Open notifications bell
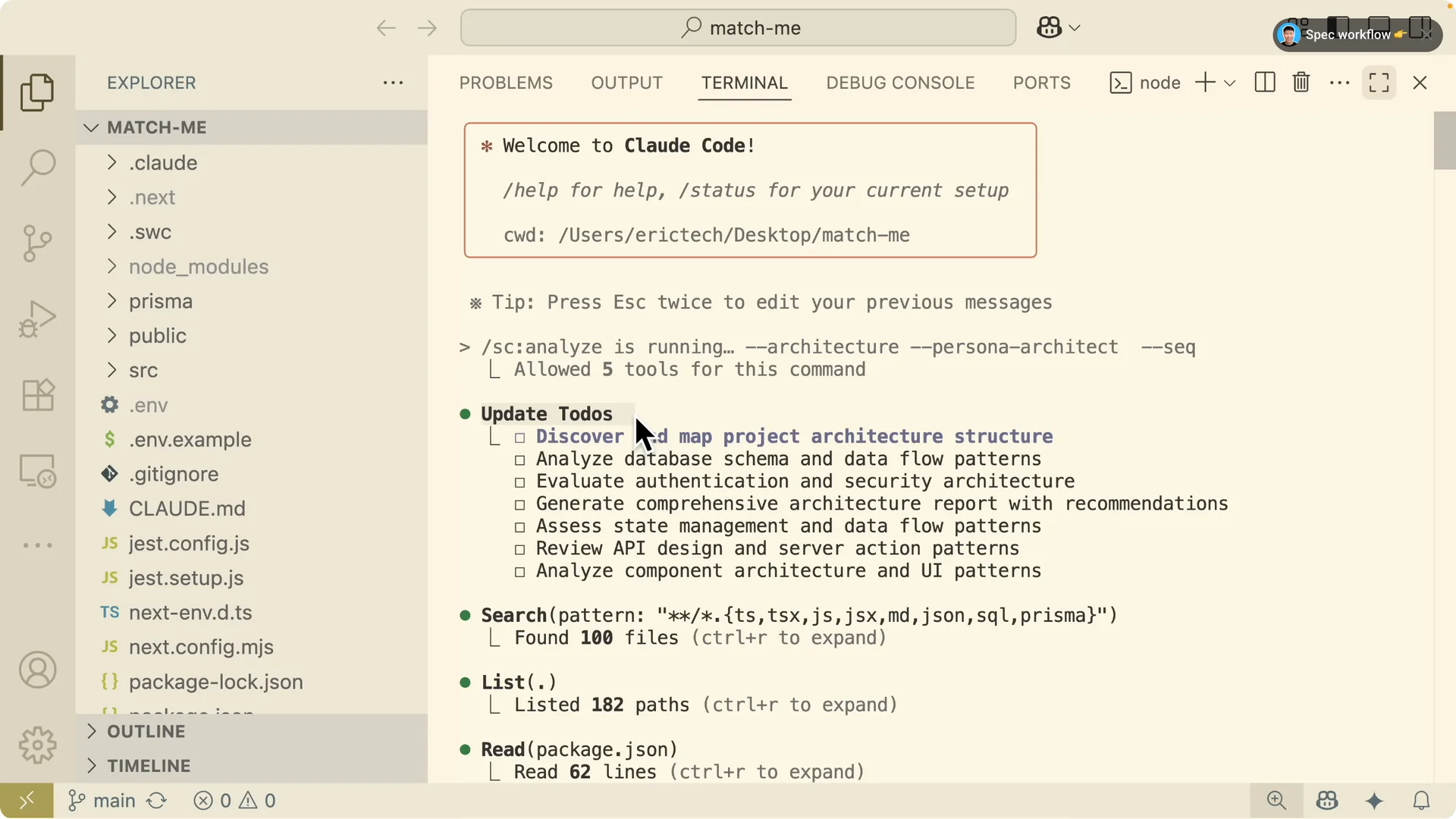The height and width of the screenshot is (819, 1456). click(1422, 801)
